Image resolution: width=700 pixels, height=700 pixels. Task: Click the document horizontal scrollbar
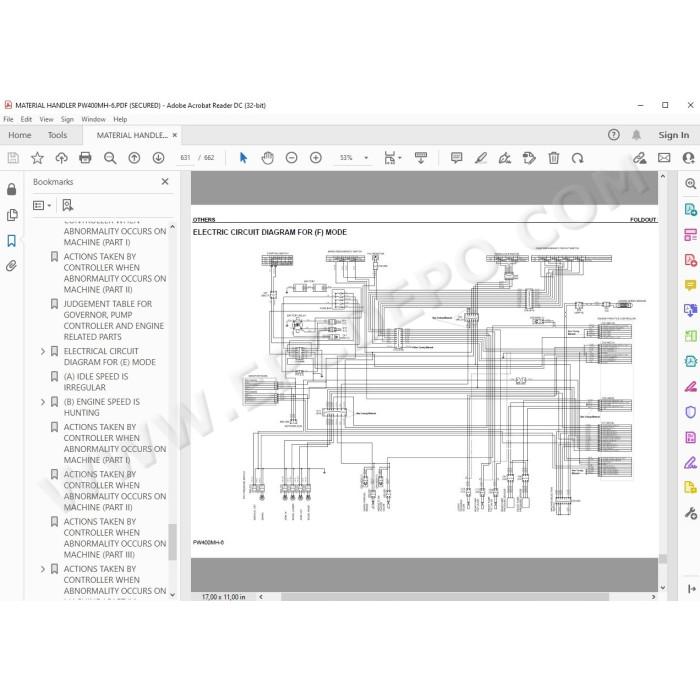pos(445,597)
